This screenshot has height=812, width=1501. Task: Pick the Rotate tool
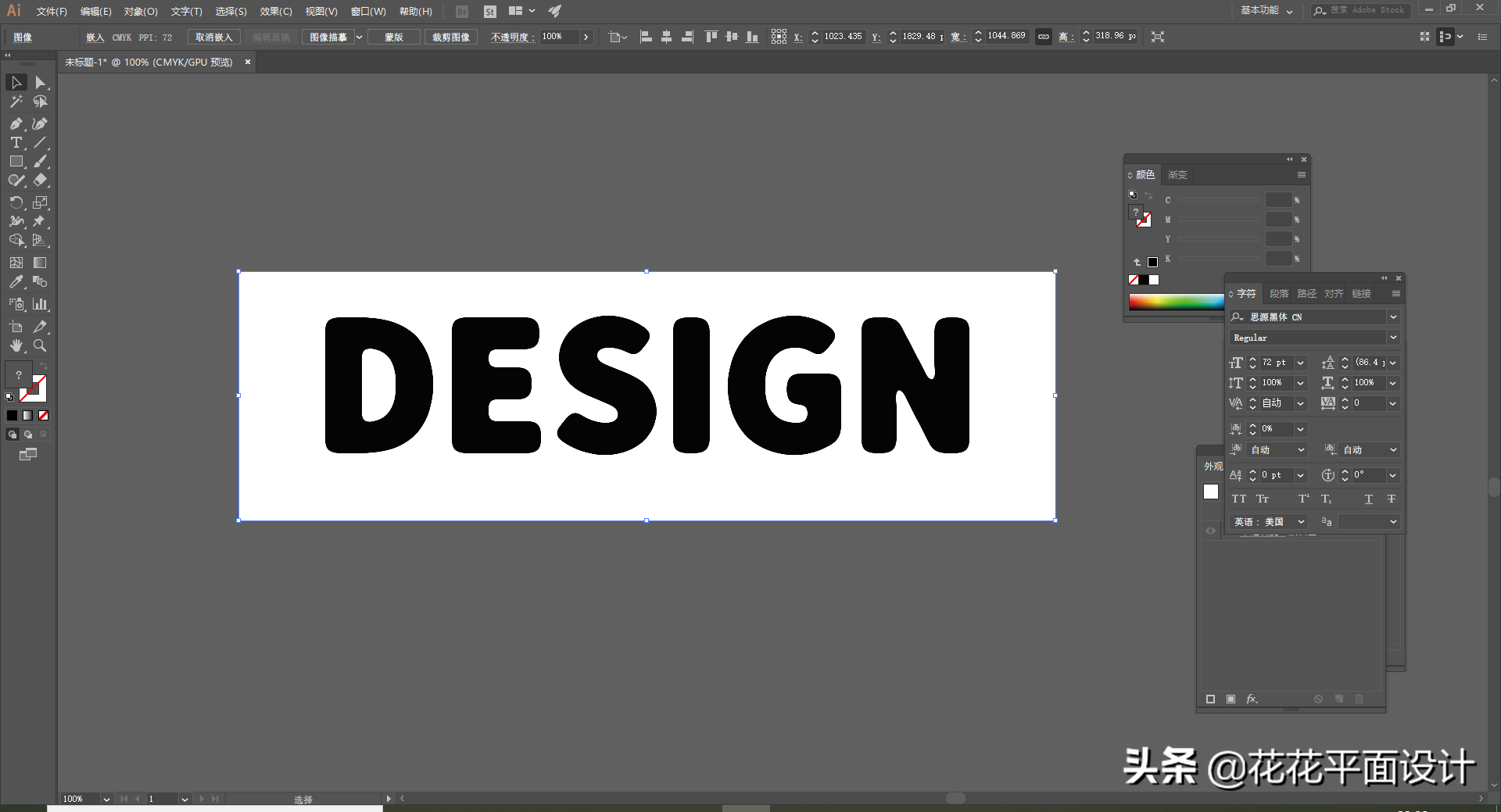coord(16,202)
